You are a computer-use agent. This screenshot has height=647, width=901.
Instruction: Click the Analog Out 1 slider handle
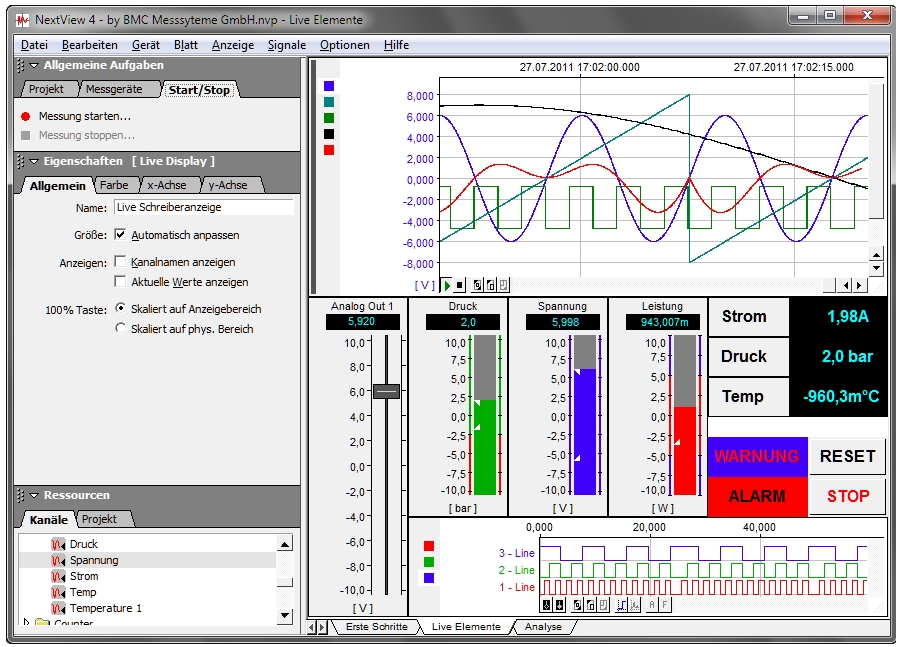point(386,392)
